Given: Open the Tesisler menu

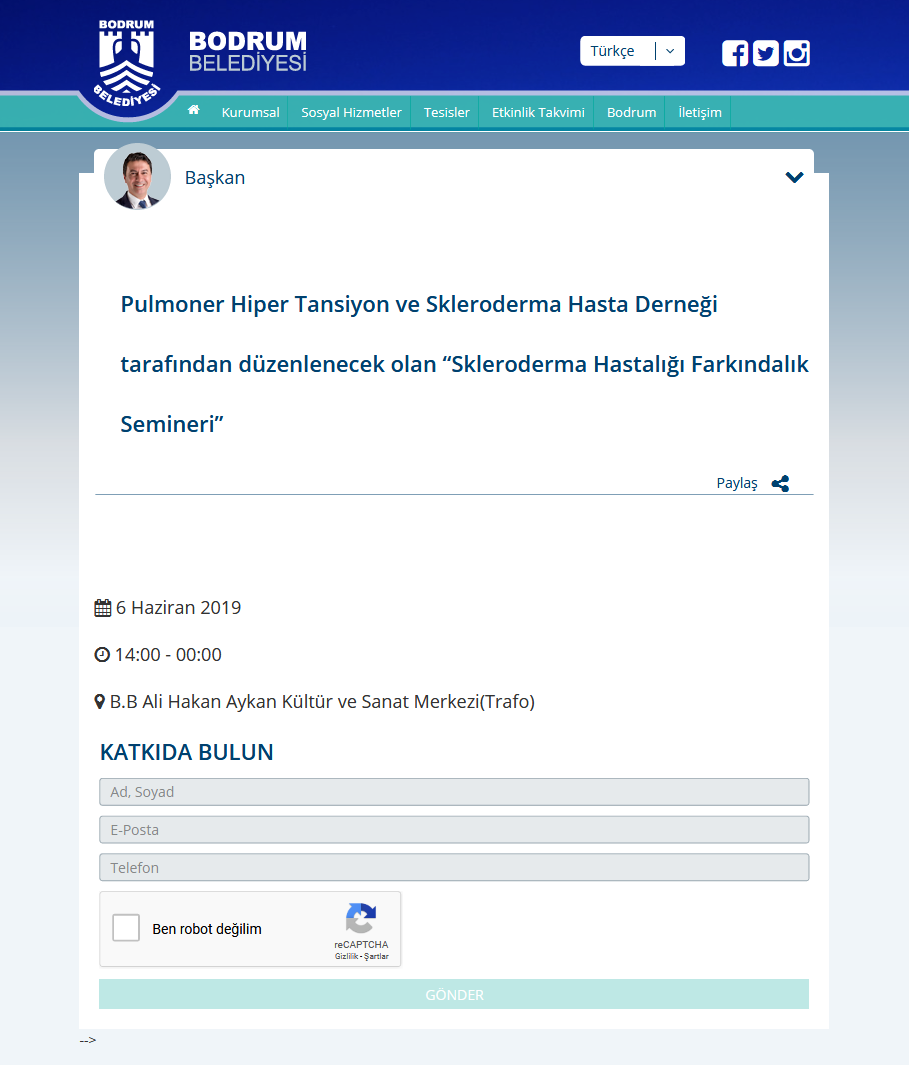Looking at the screenshot, I should coord(446,112).
